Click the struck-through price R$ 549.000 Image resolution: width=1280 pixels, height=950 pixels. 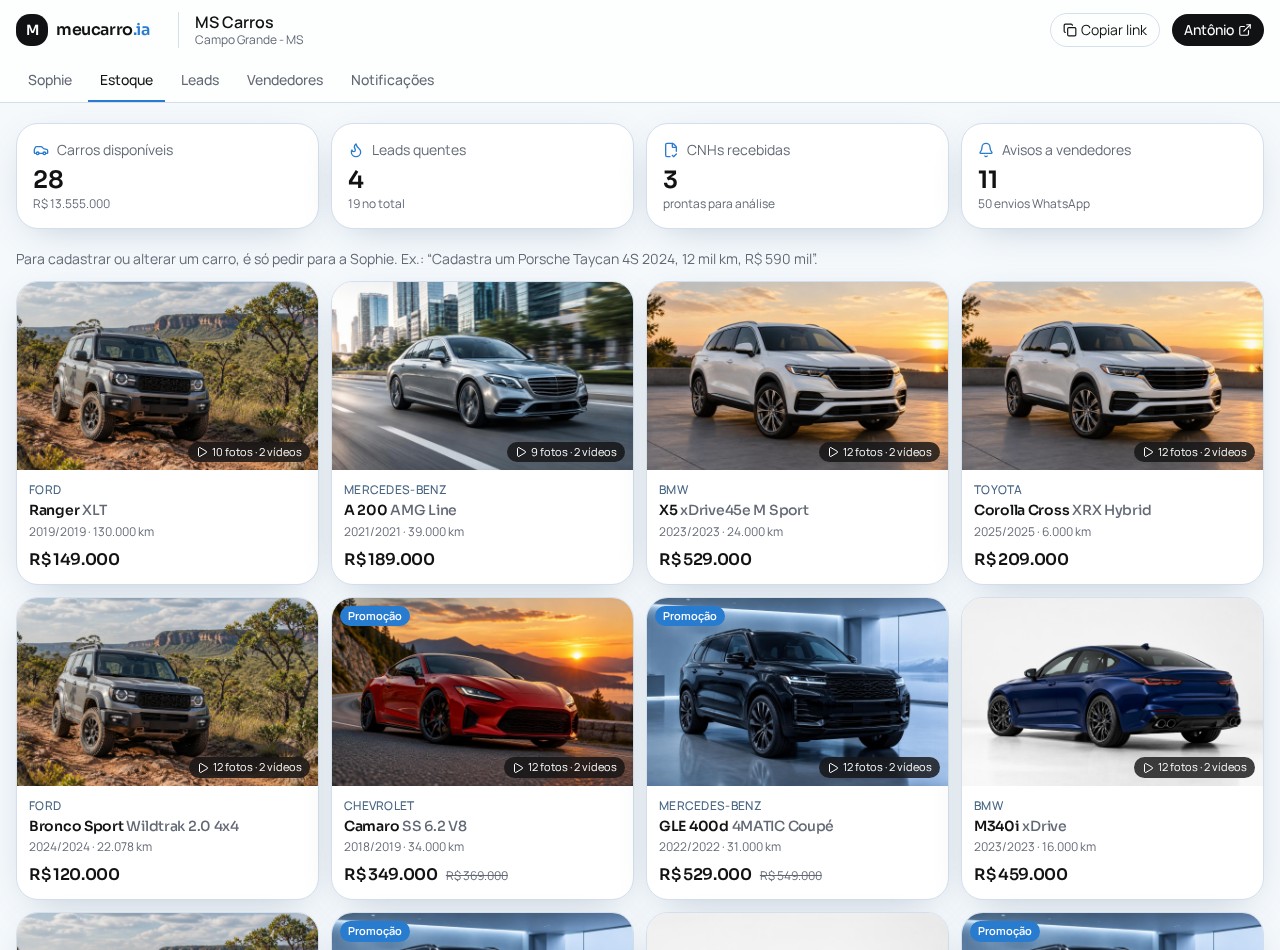point(791,876)
